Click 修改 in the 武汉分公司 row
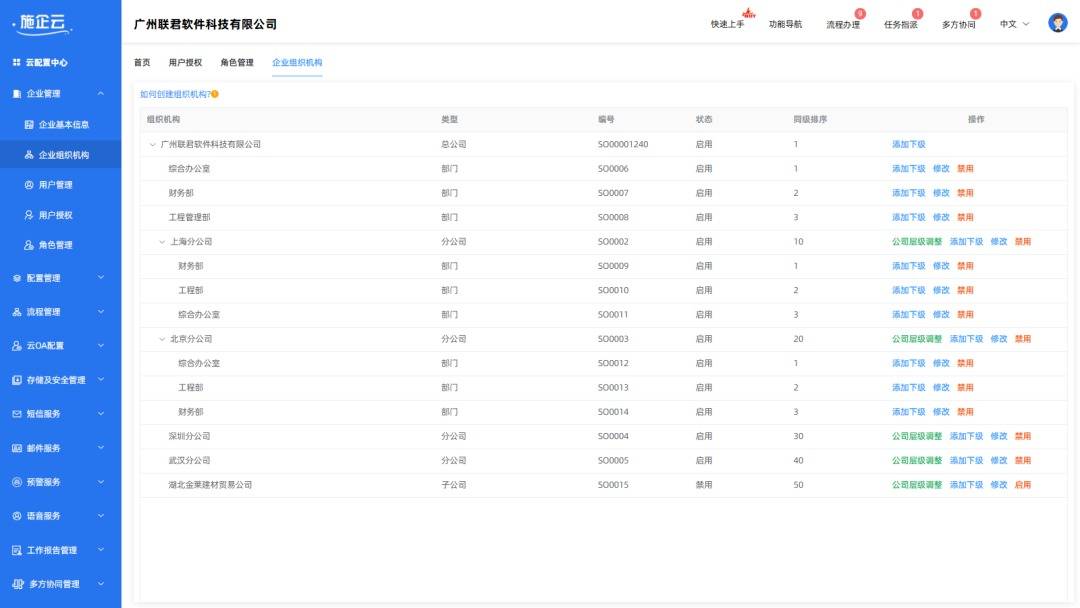The width and height of the screenshot is (1080, 608). pyautogui.click(x=998, y=461)
